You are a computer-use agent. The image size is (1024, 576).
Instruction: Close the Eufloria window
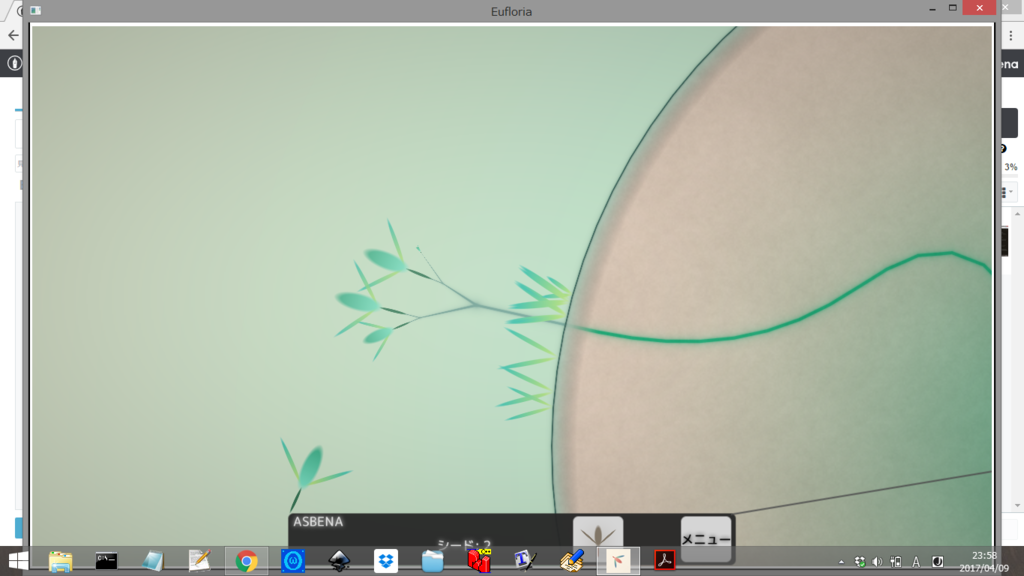click(980, 8)
